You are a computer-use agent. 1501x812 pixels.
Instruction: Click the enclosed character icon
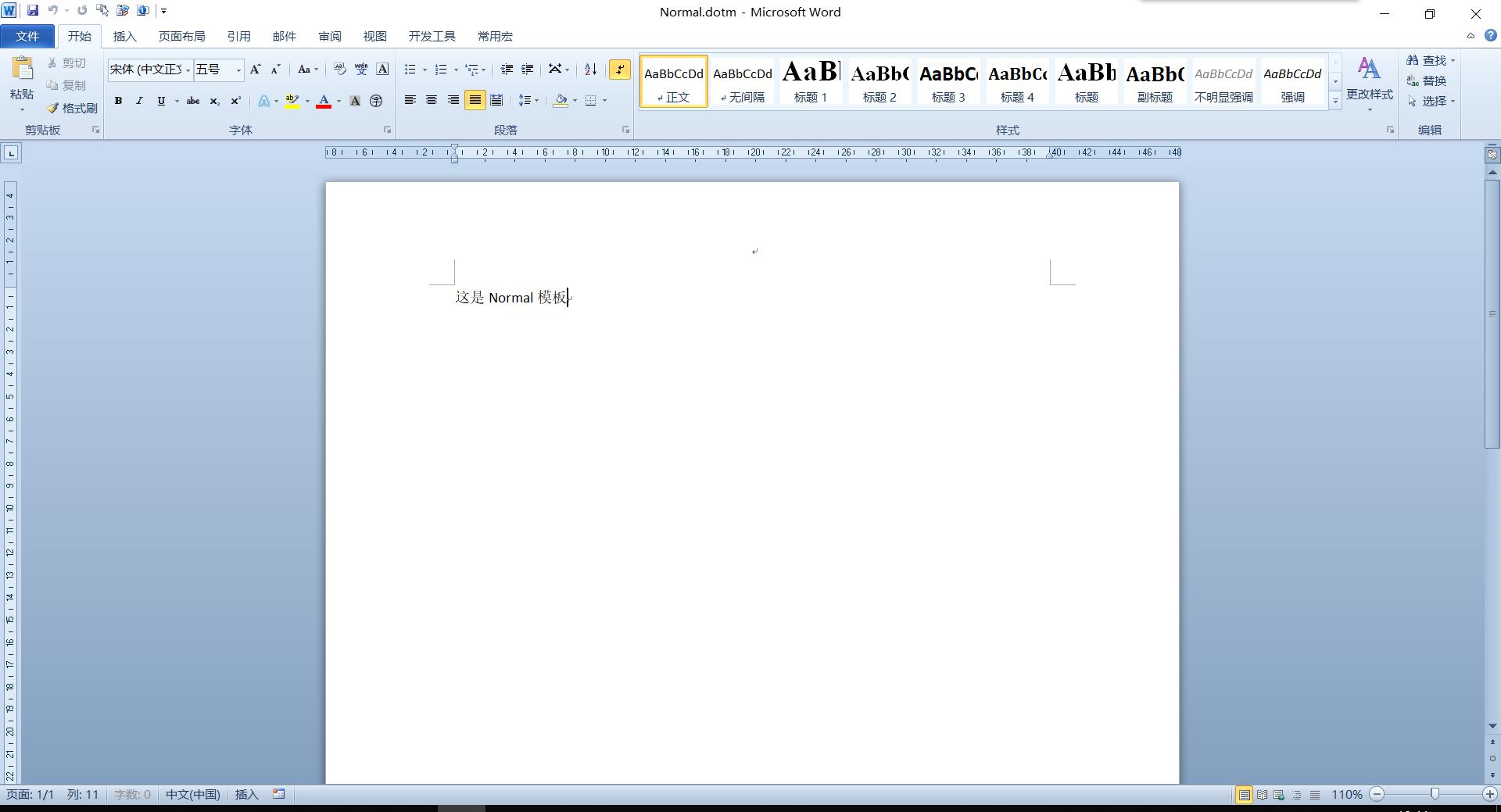pyautogui.click(x=376, y=101)
